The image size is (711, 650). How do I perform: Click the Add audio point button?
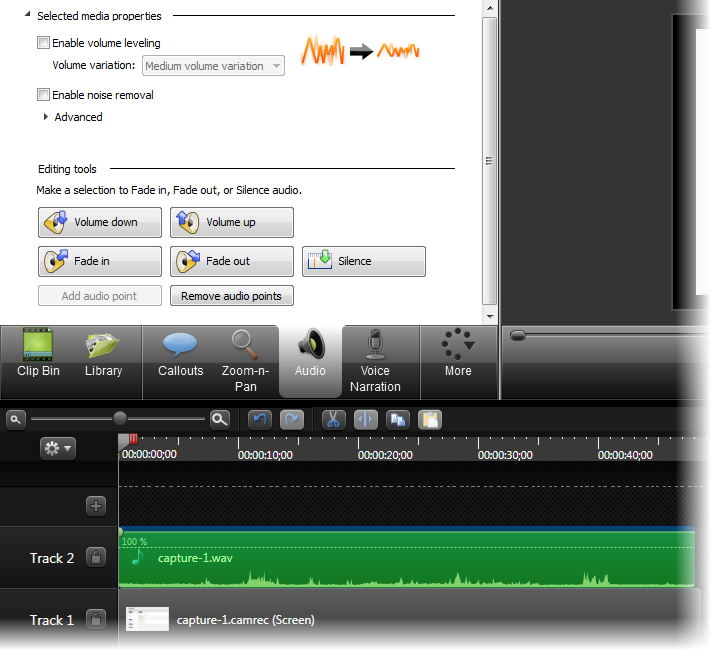click(100, 296)
